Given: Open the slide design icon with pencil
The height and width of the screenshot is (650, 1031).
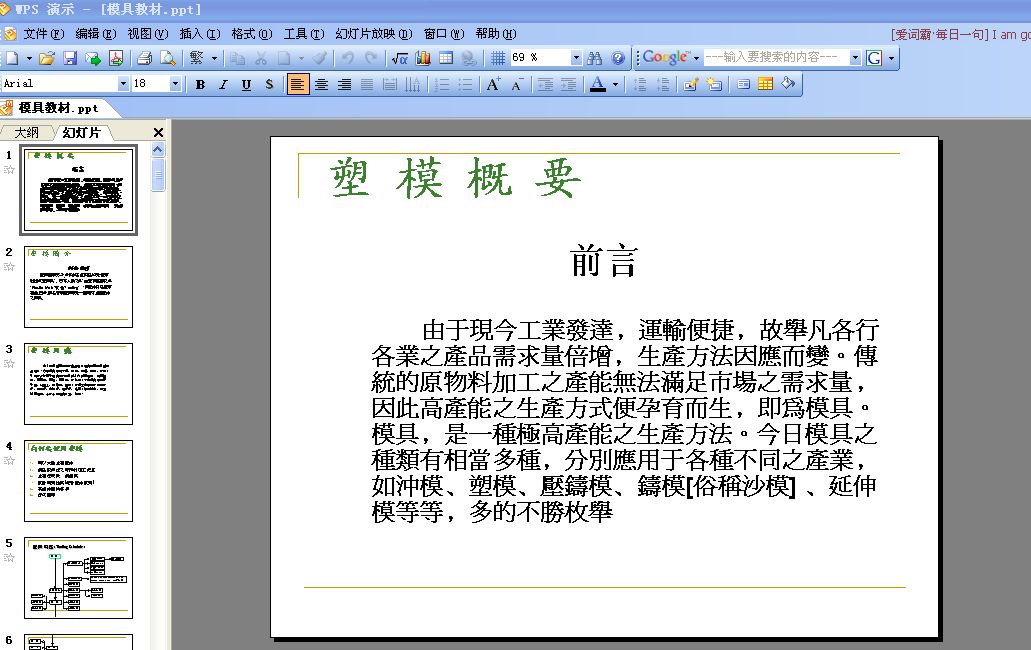Looking at the screenshot, I should (690, 84).
